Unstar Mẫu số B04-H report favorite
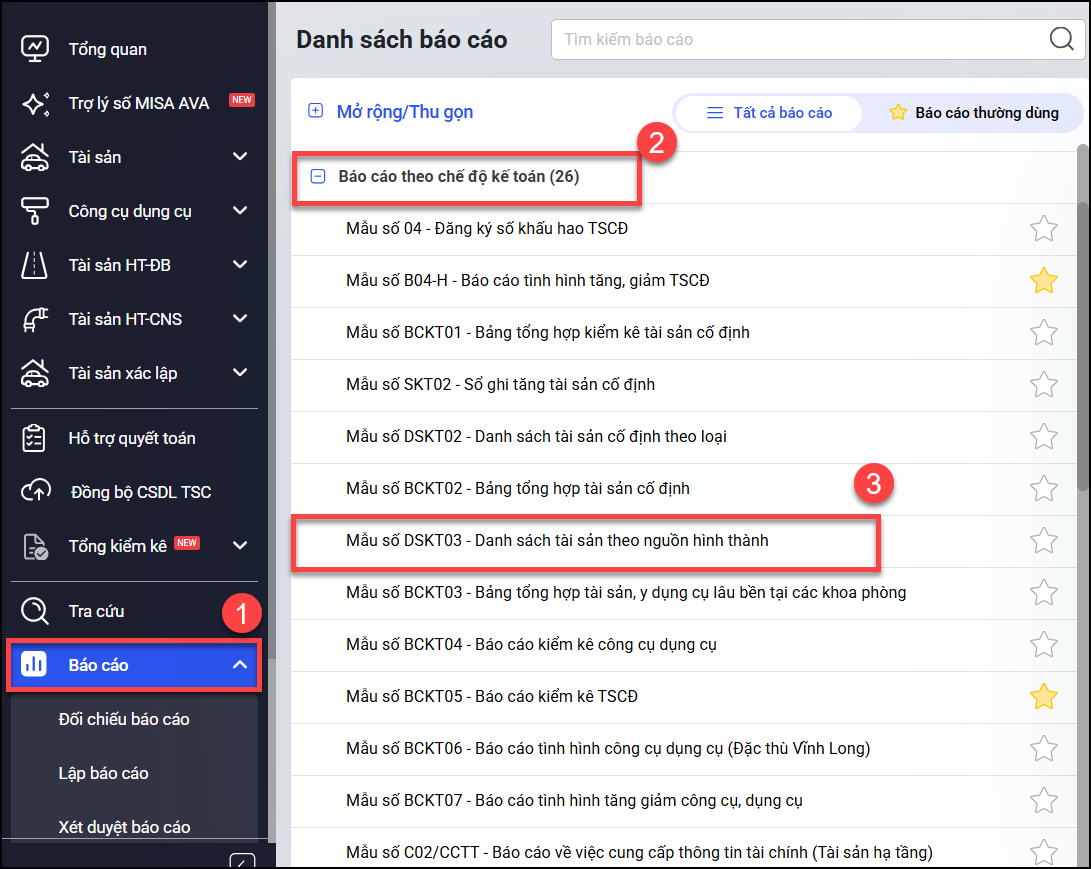The height and width of the screenshot is (869, 1091). tap(1043, 281)
